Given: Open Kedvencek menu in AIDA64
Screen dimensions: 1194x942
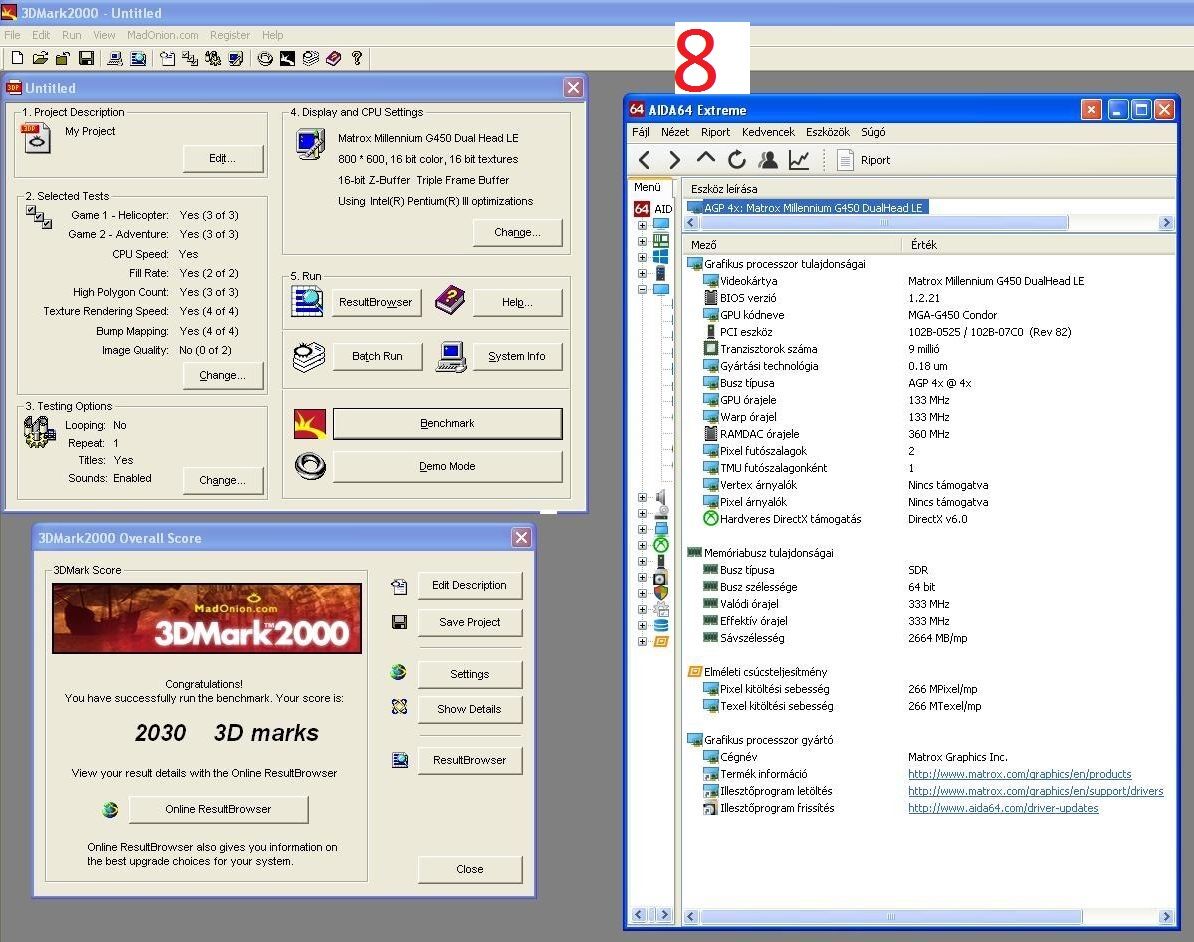Looking at the screenshot, I should 768,132.
